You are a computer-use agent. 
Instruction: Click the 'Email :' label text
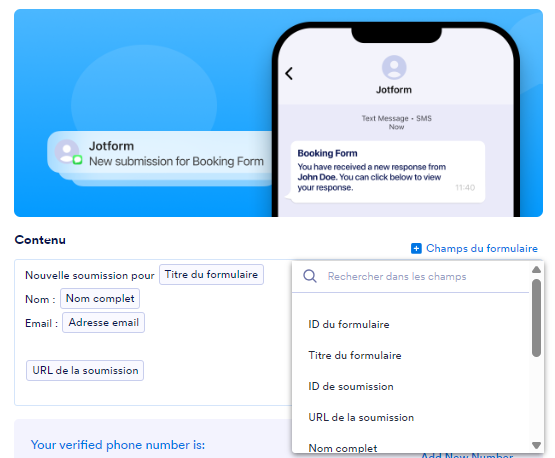click(x=41, y=323)
